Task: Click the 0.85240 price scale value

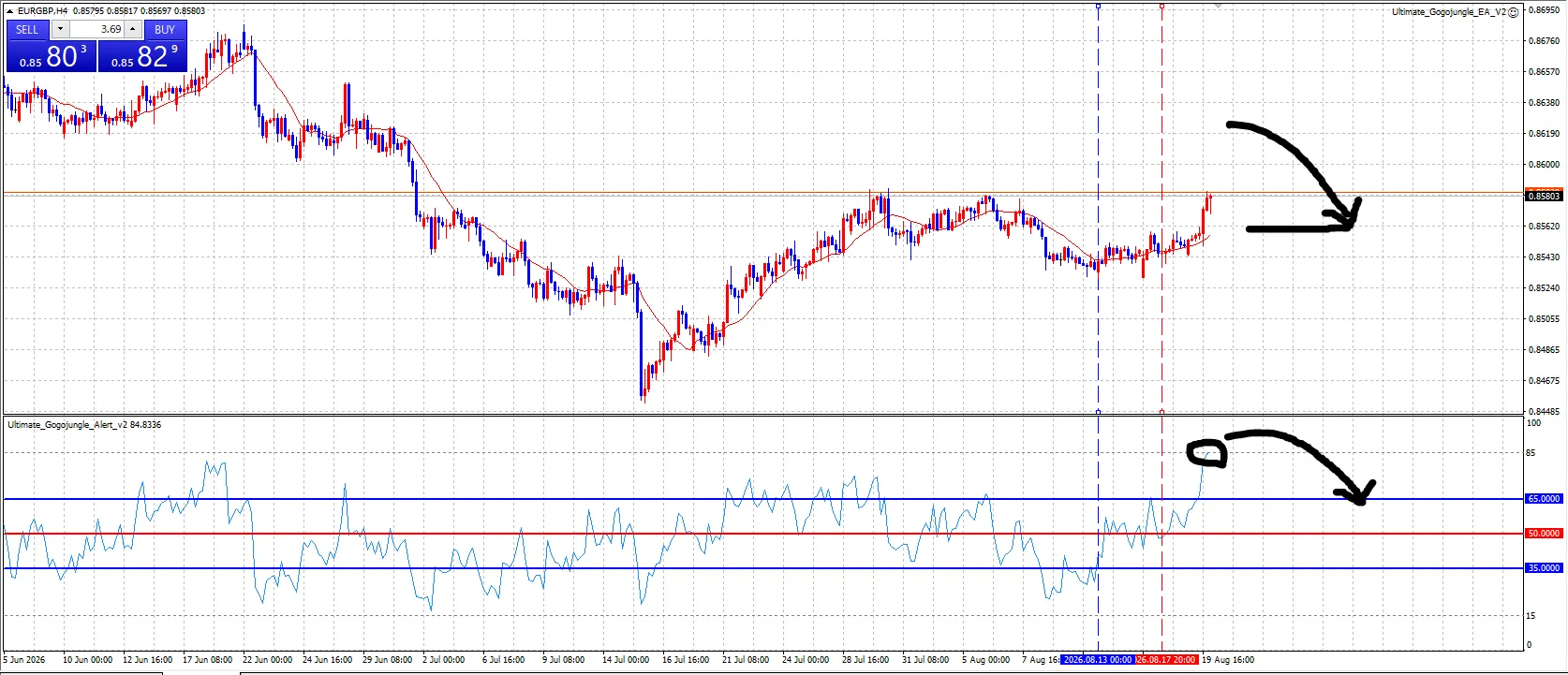Action: tap(1545, 288)
